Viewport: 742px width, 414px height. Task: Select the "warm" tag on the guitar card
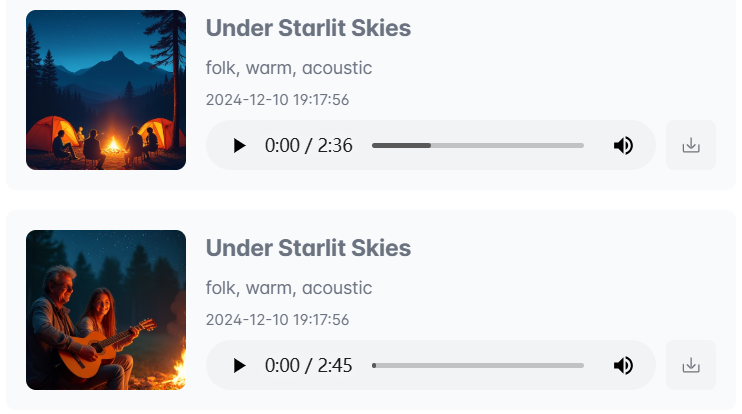(267, 288)
